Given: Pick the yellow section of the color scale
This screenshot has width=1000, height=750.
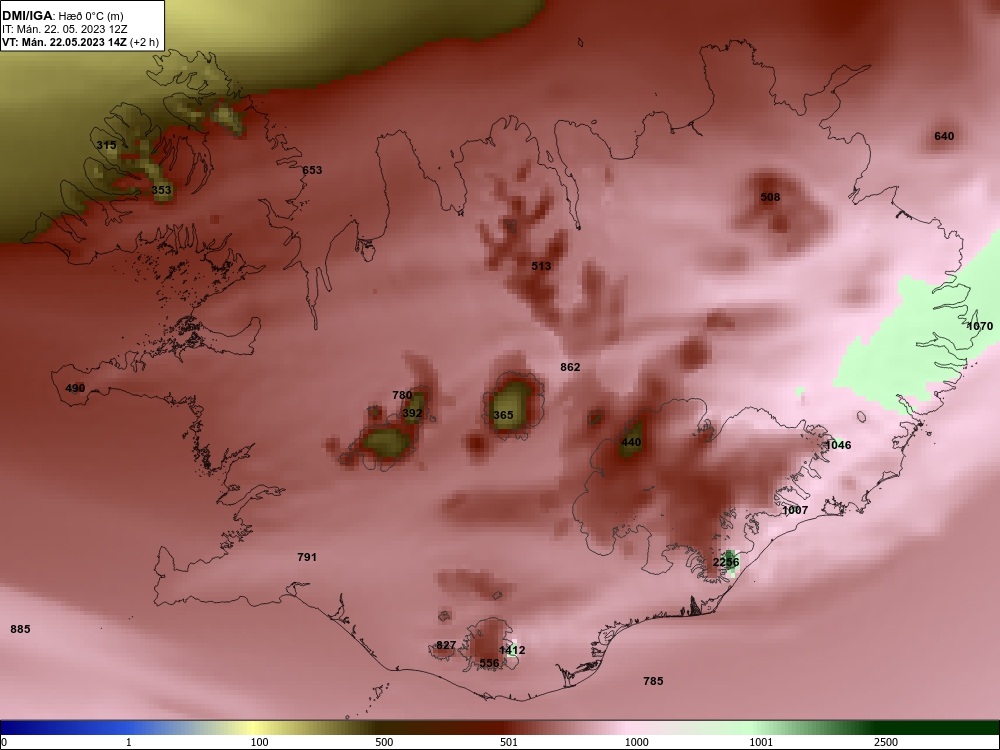Looking at the screenshot, I should (x=252, y=728).
